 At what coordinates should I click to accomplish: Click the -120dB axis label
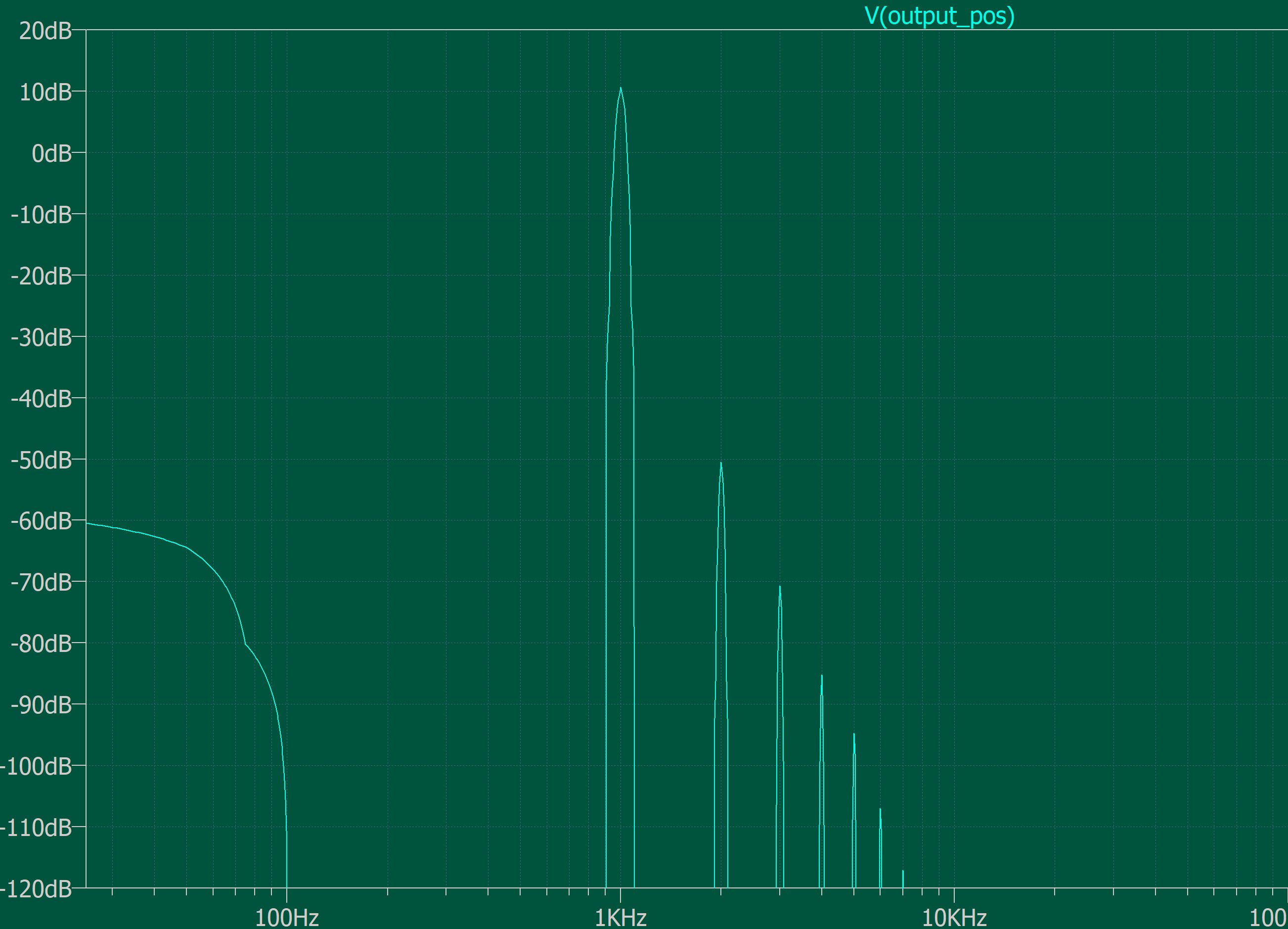(x=37, y=889)
